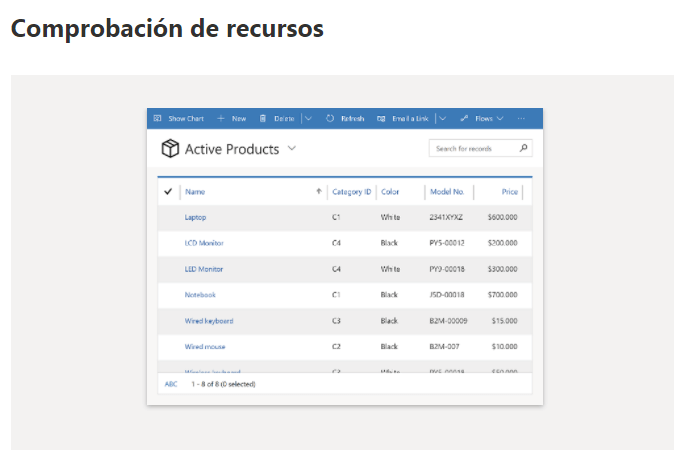This screenshot has width=674, height=458.
Task: Open the Notebook product link
Action: tap(200, 295)
